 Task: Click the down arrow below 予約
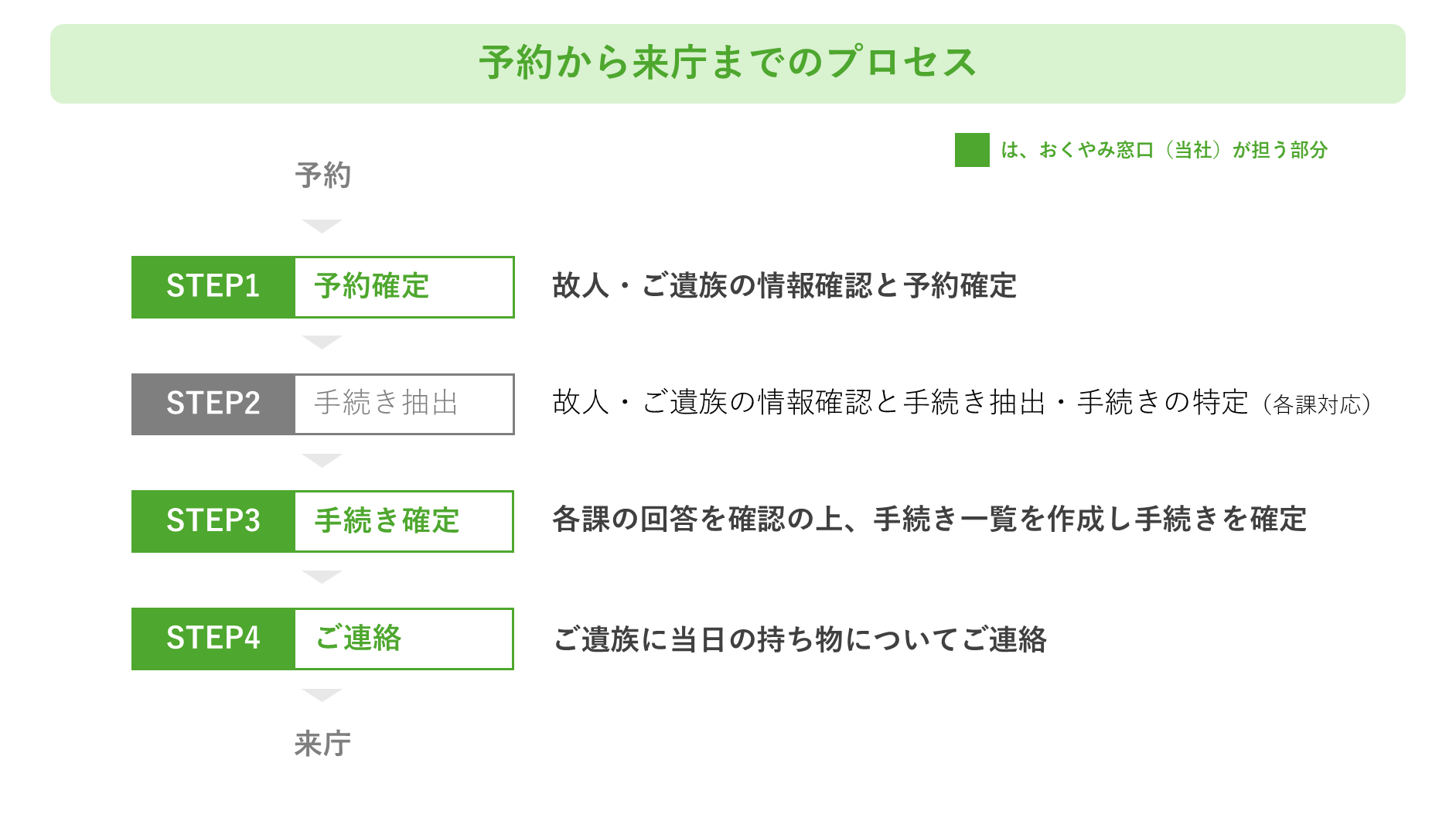(322, 226)
